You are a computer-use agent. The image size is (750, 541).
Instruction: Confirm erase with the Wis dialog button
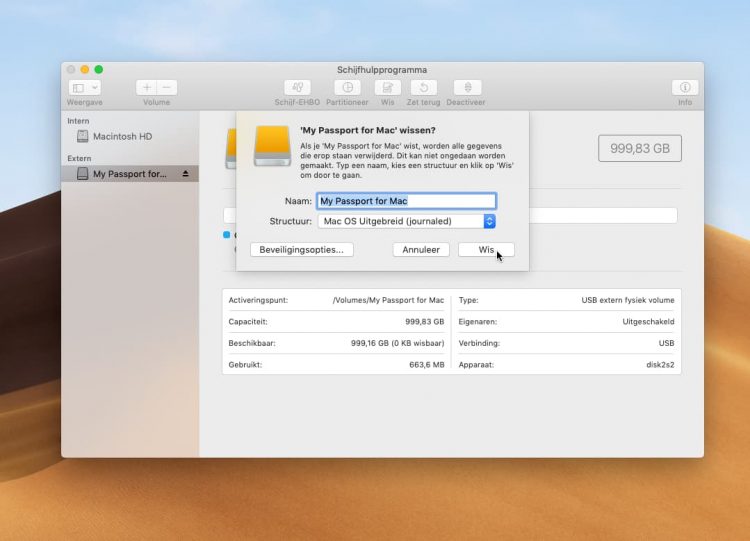pos(486,250)
